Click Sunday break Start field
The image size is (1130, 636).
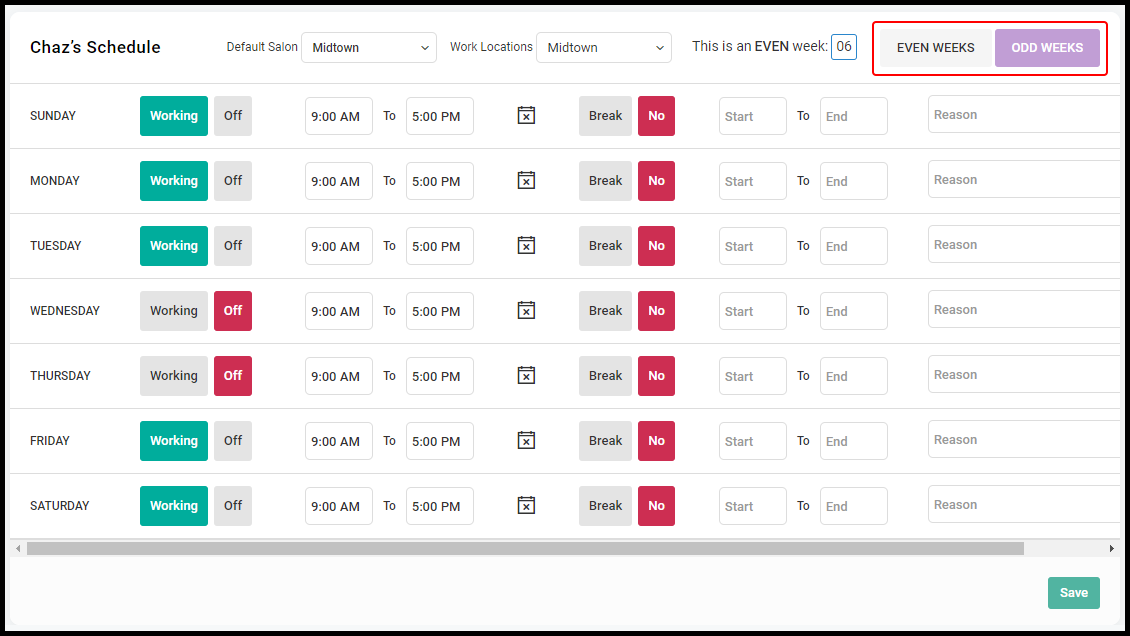click(752, 116)
